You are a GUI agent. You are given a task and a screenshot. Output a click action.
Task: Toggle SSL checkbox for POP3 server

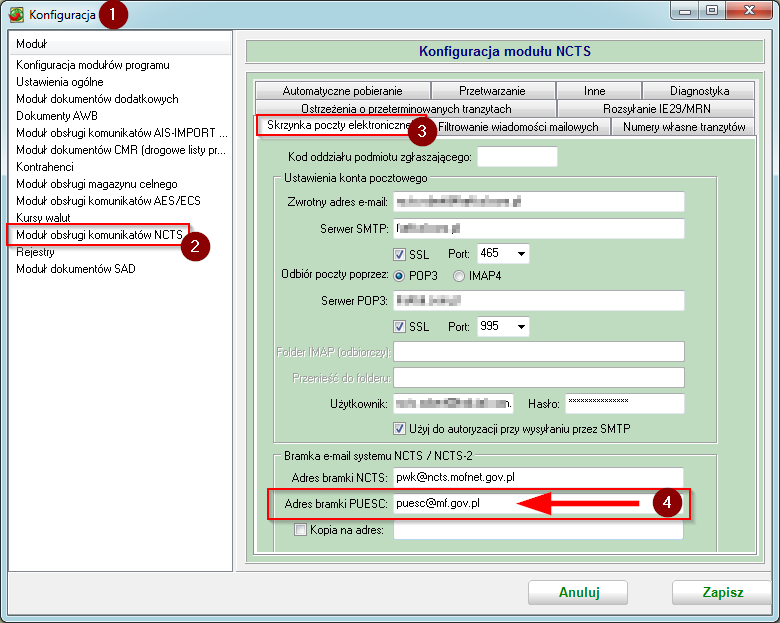click(x=399, y=326)
